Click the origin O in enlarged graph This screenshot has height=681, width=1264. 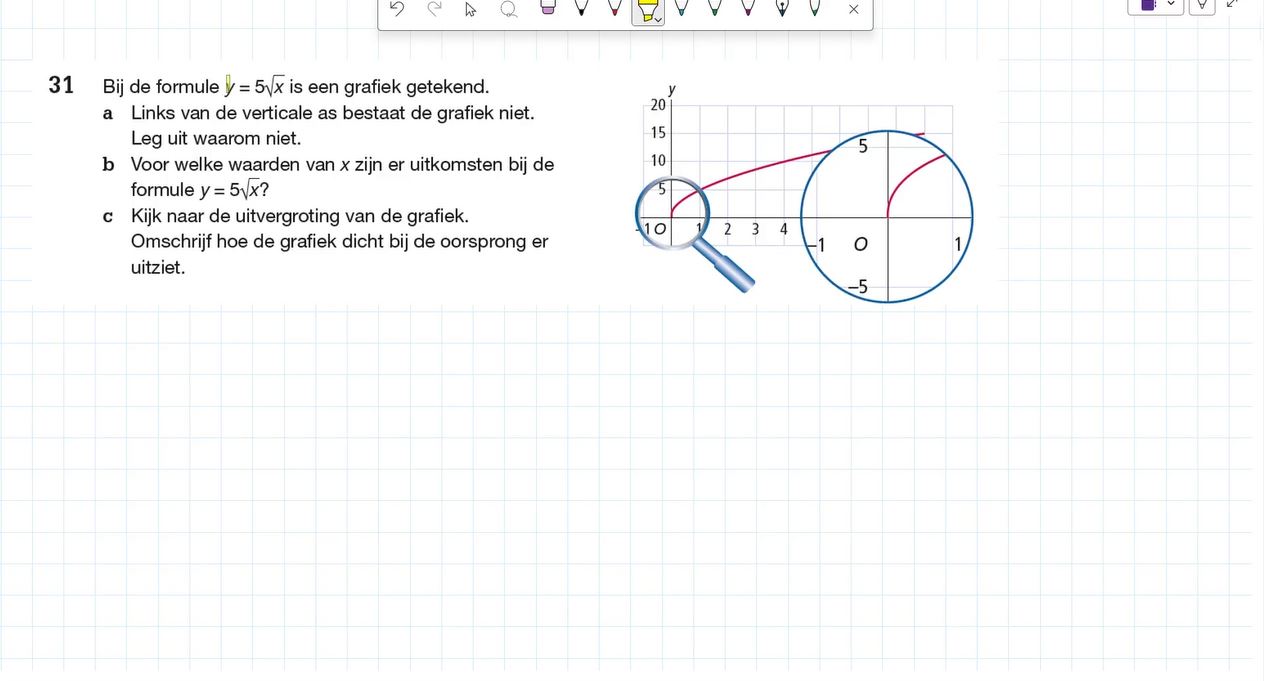(860, 244)
